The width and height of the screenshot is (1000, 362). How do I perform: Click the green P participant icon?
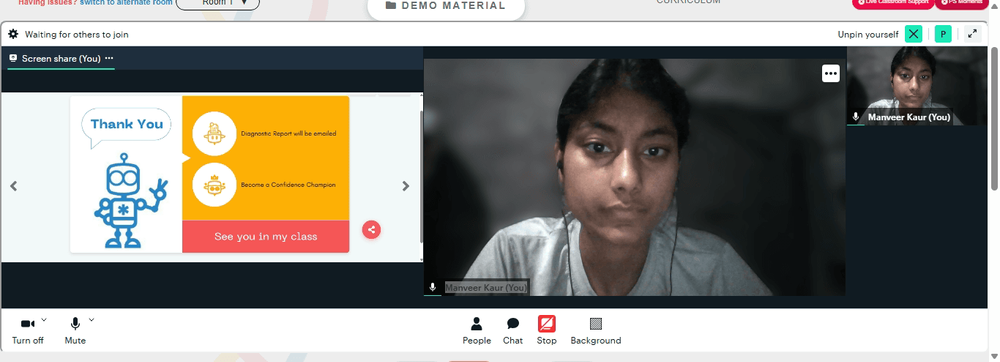coord(943,34)
